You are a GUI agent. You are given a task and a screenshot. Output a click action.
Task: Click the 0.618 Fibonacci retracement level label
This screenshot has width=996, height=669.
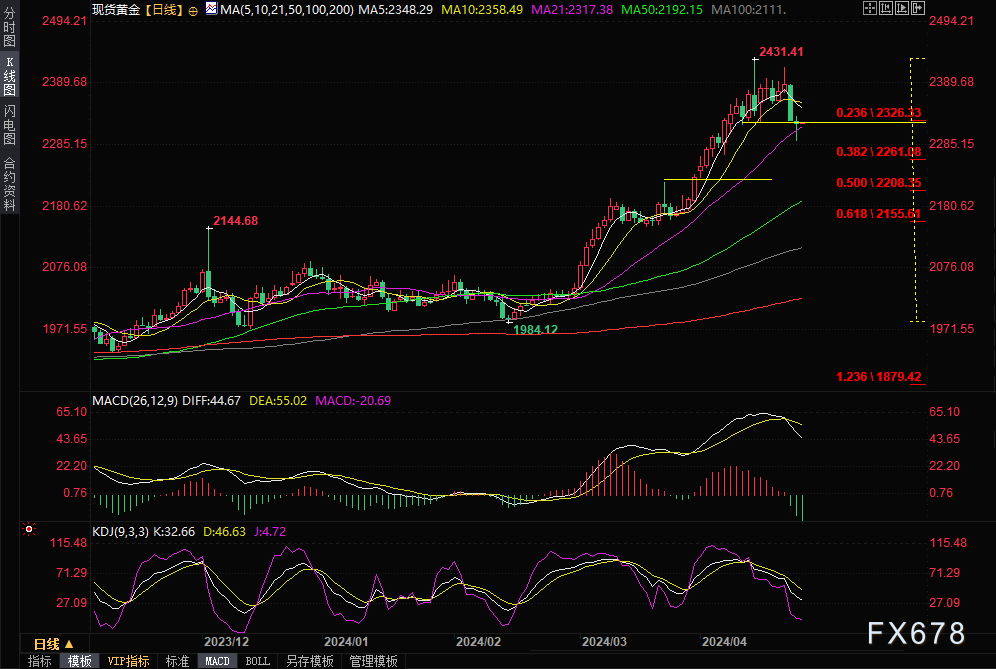pos(879,214)
